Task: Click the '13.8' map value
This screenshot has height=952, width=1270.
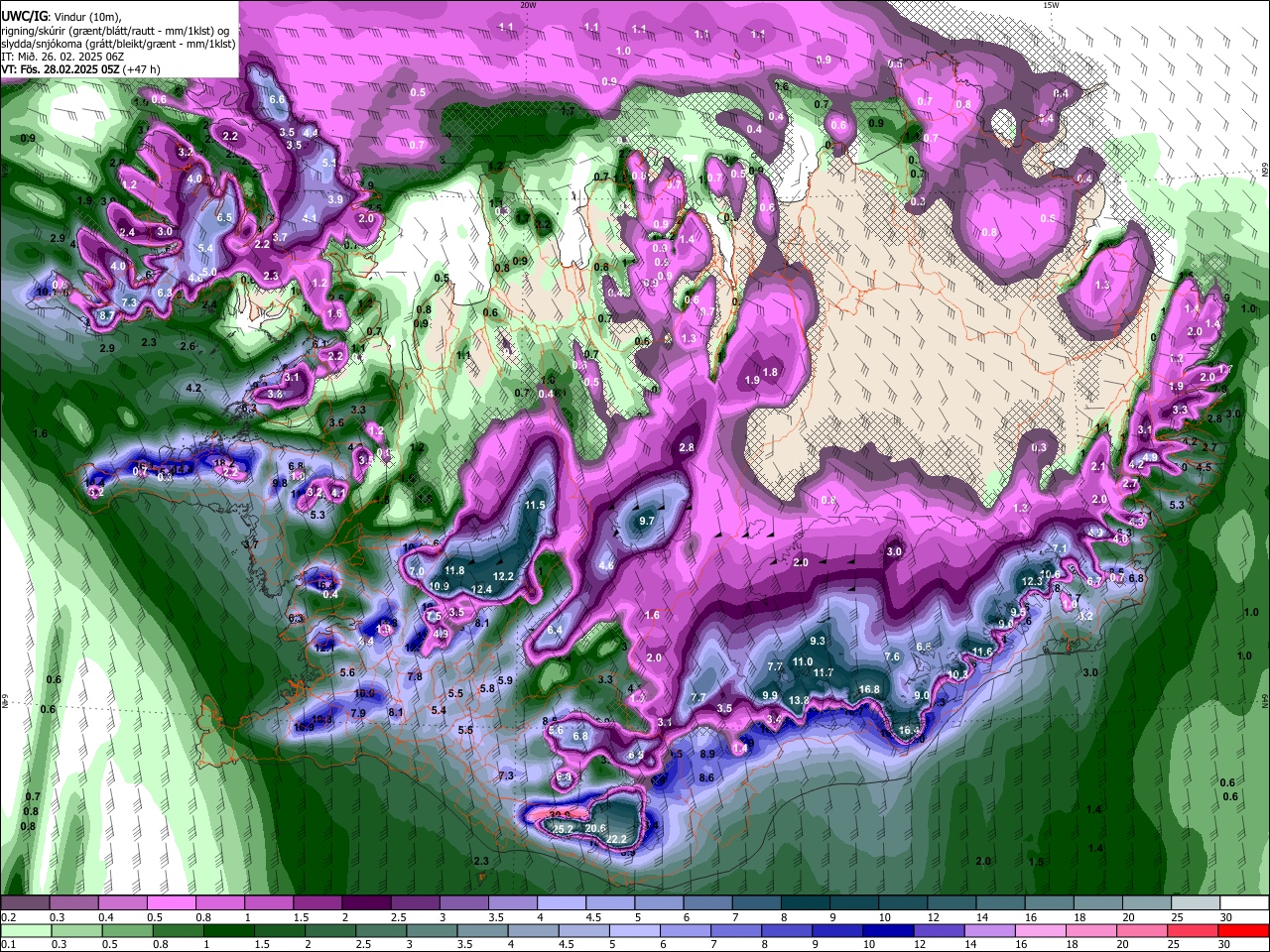Action: 799,700
